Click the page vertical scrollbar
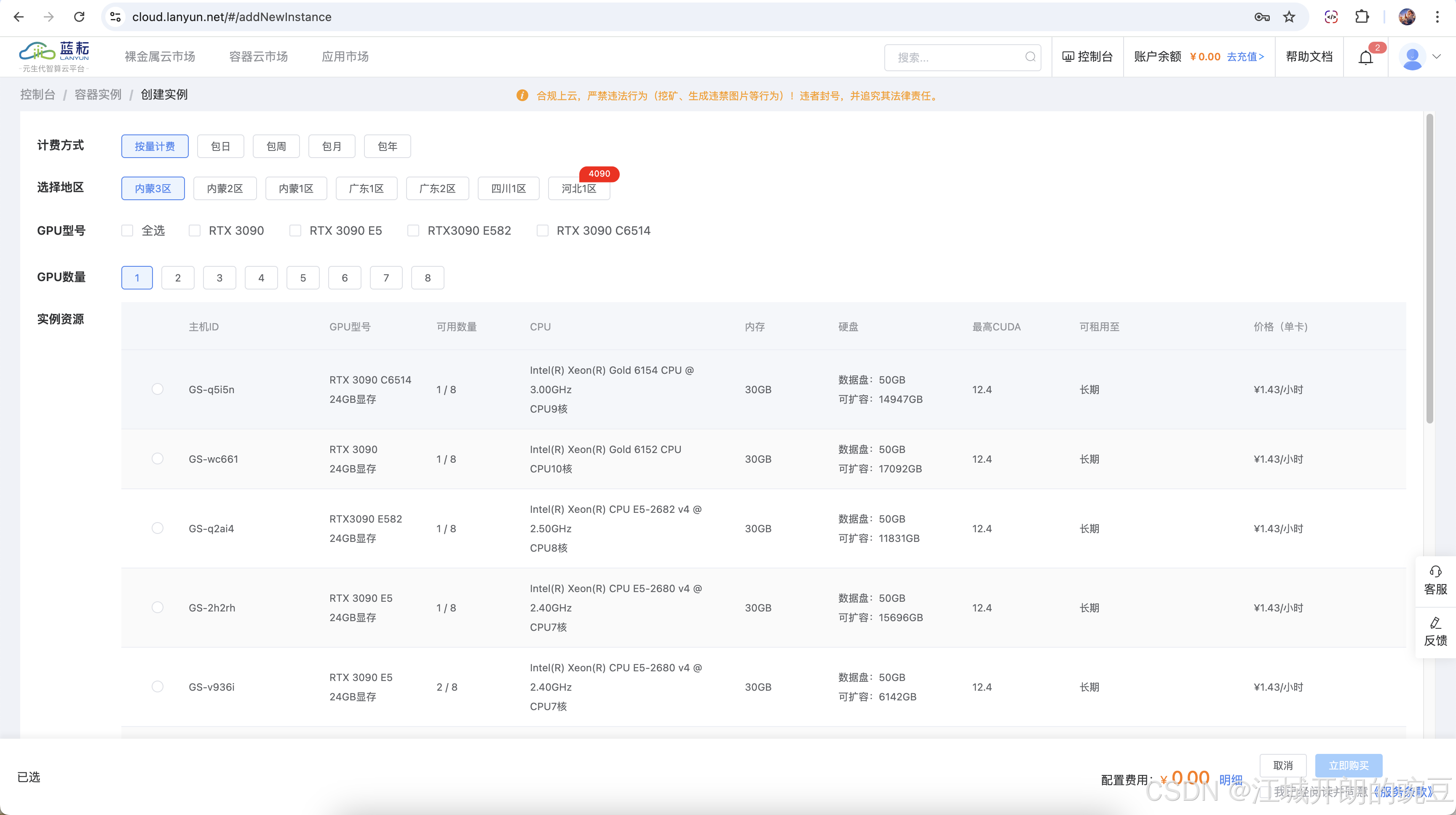This screenshot has width=1456, height=815. point(1429,268)
